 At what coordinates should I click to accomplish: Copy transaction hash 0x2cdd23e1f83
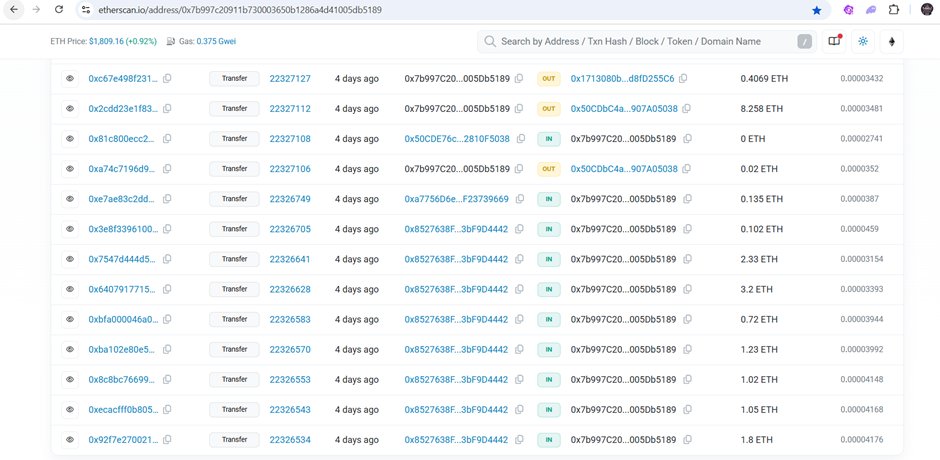167,109
